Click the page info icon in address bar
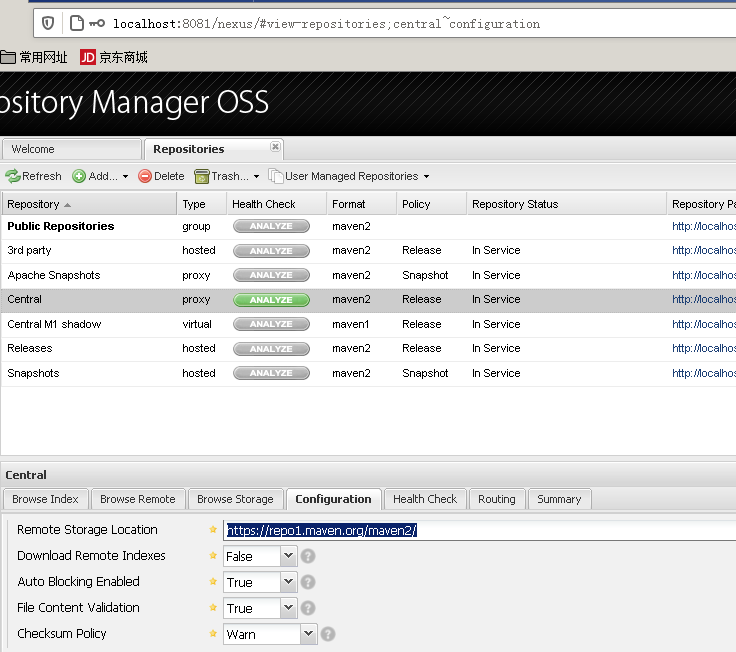Image resolution: width=736 pixels, height=652 pixels. tap(77, 23)
